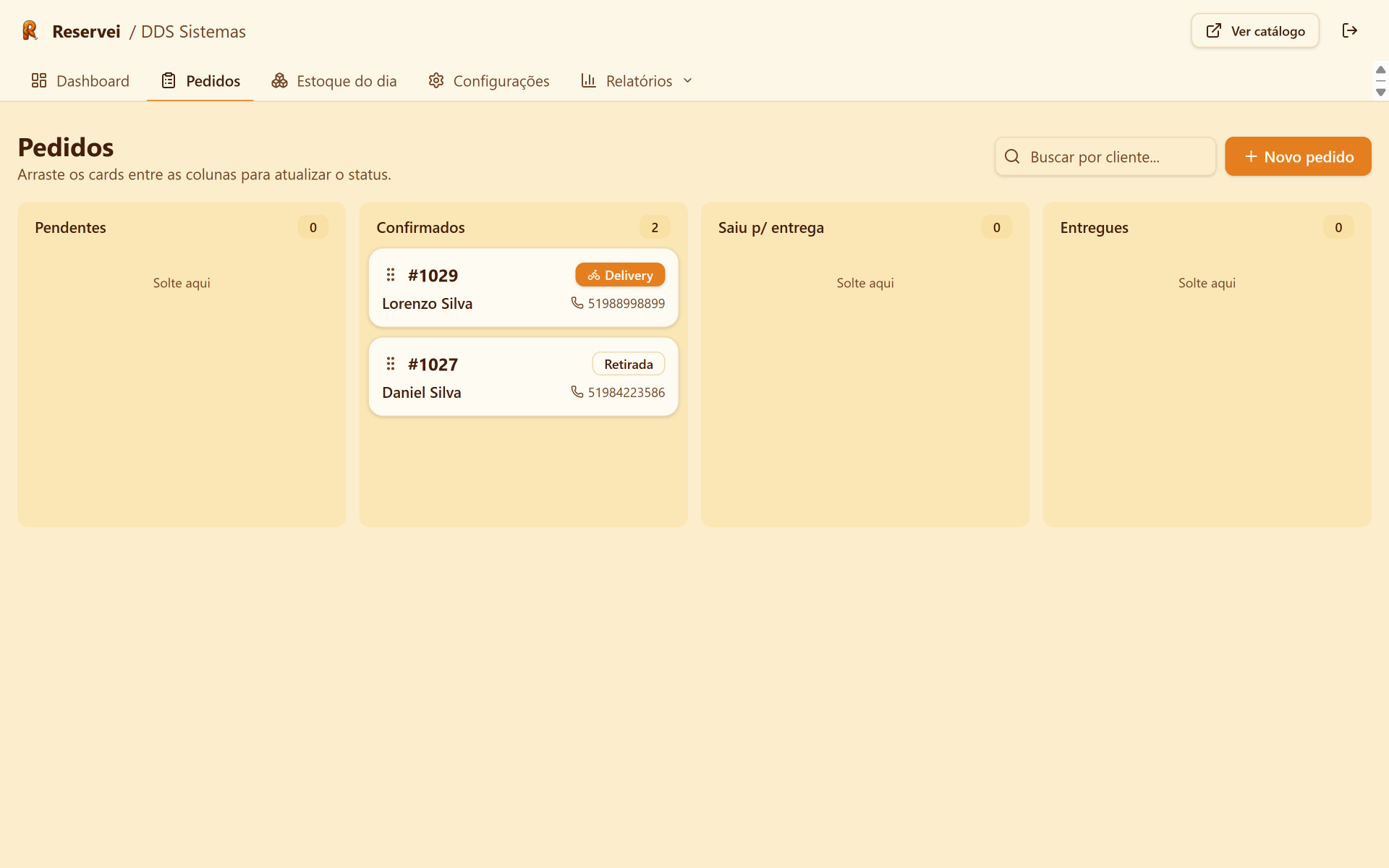Click the search magnifier icon
1389x868 pixels.
[x=1012, y=157]
